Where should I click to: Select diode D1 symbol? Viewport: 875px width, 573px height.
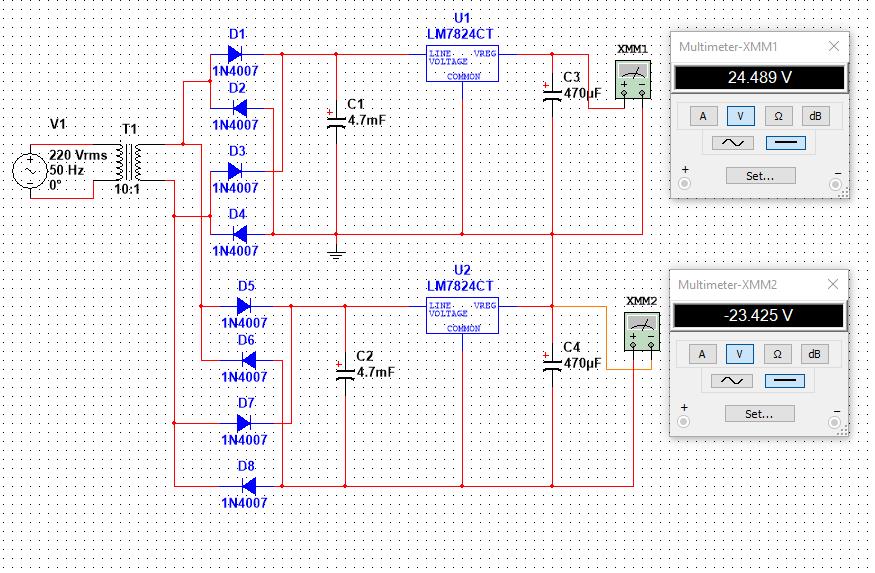tap(235, 54)
